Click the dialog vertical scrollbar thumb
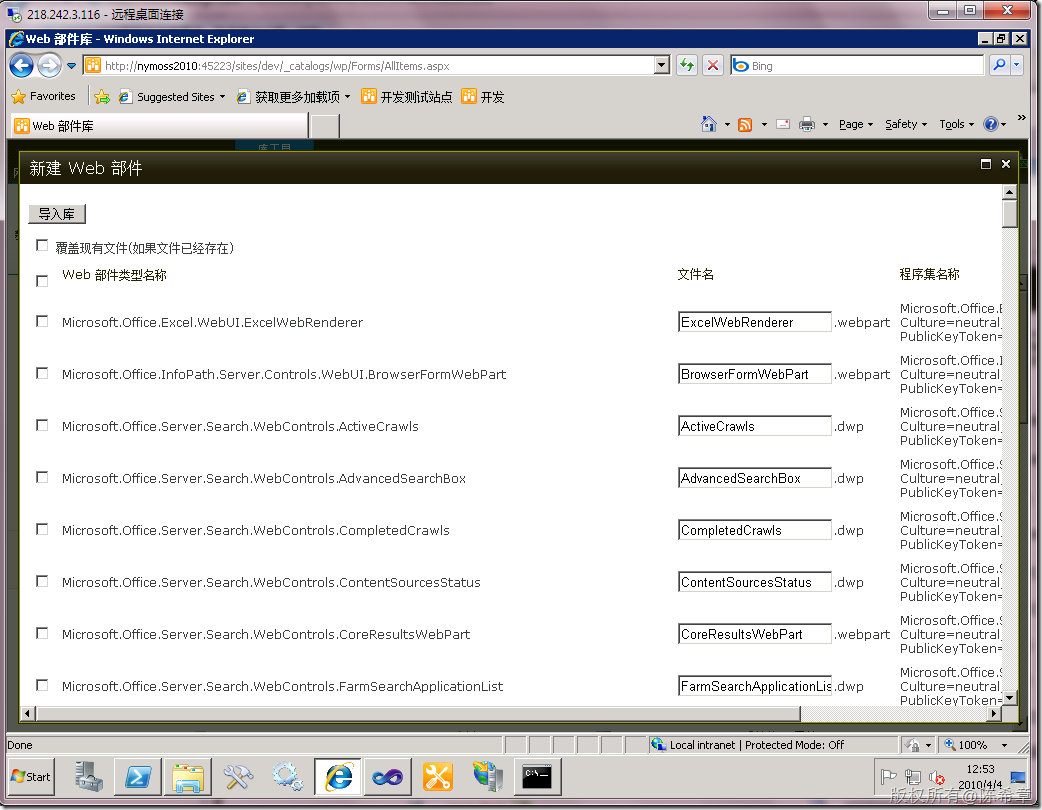This screenshot has height=810, width=1042. [1009, 213]
